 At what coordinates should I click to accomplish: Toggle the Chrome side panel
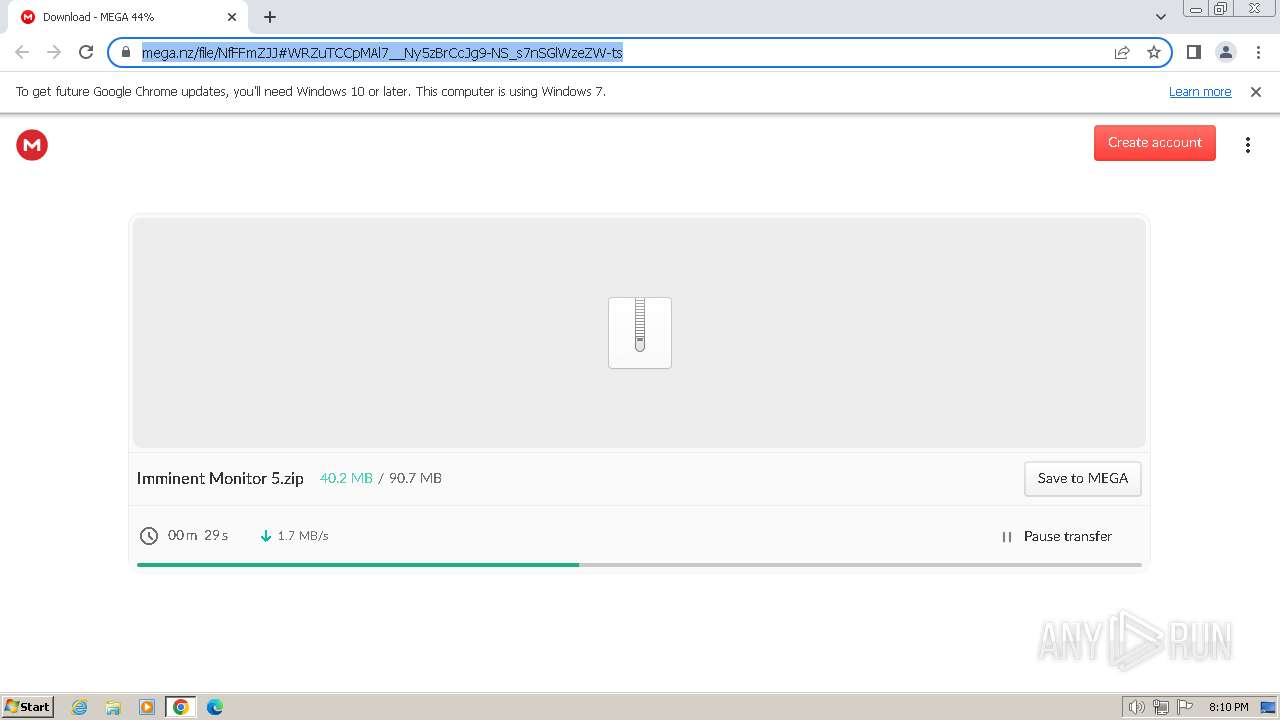[x=1193, y=52]
